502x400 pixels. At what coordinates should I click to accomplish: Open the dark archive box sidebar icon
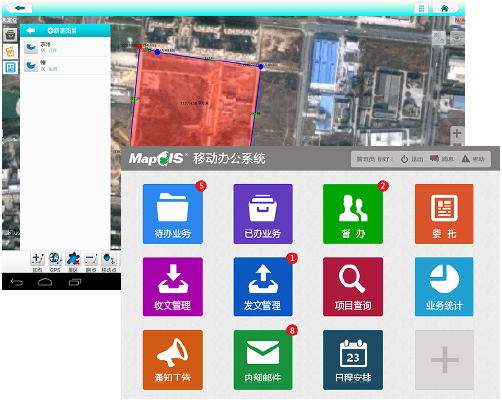click(x=10, y=35)
